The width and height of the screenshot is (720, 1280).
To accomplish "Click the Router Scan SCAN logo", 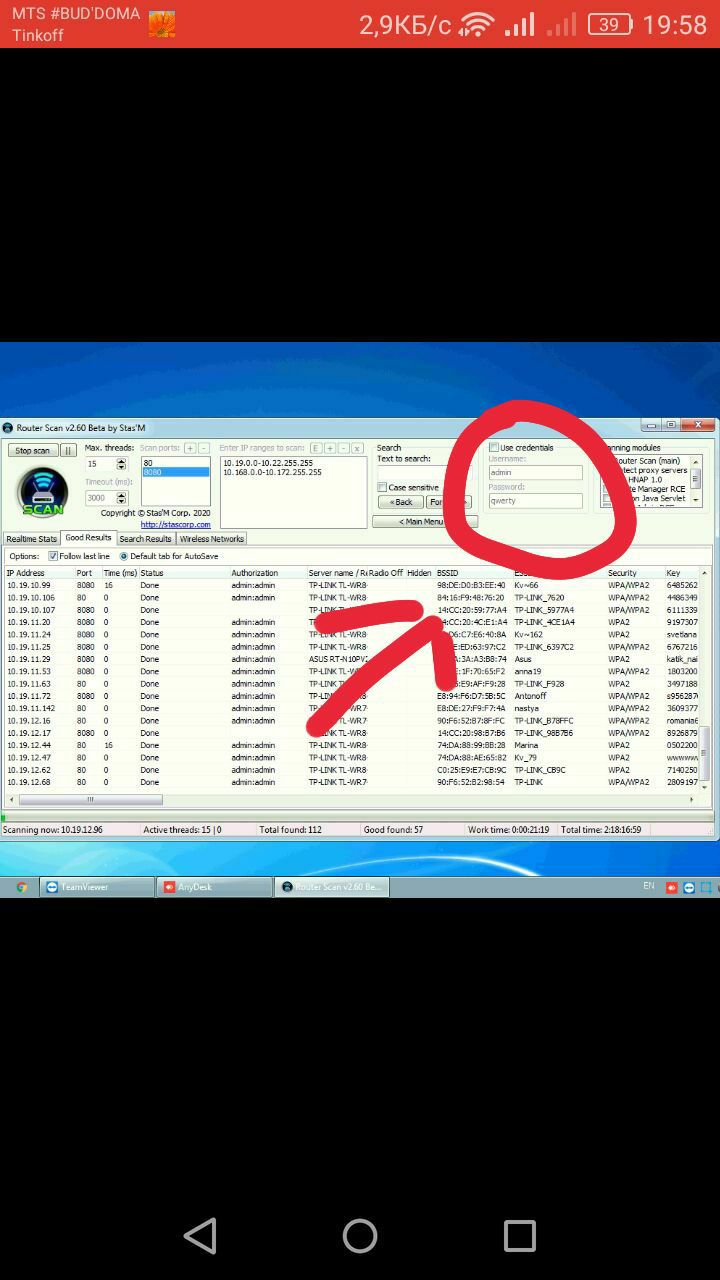I will 43,492.
